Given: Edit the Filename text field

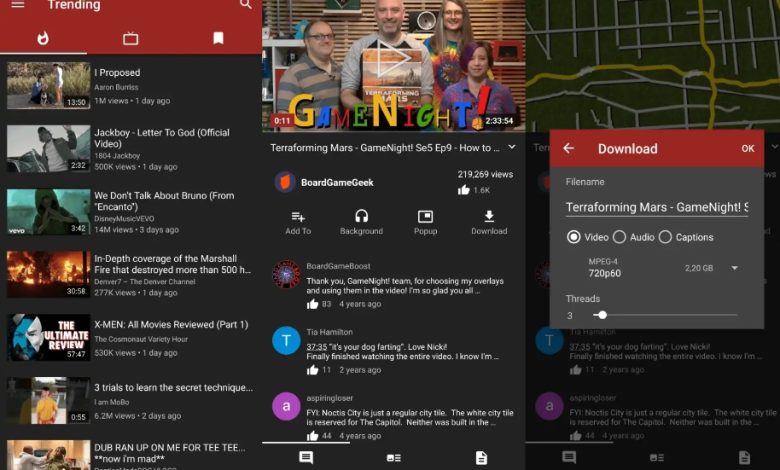Looking at the screenshot, I should [657, 207].
